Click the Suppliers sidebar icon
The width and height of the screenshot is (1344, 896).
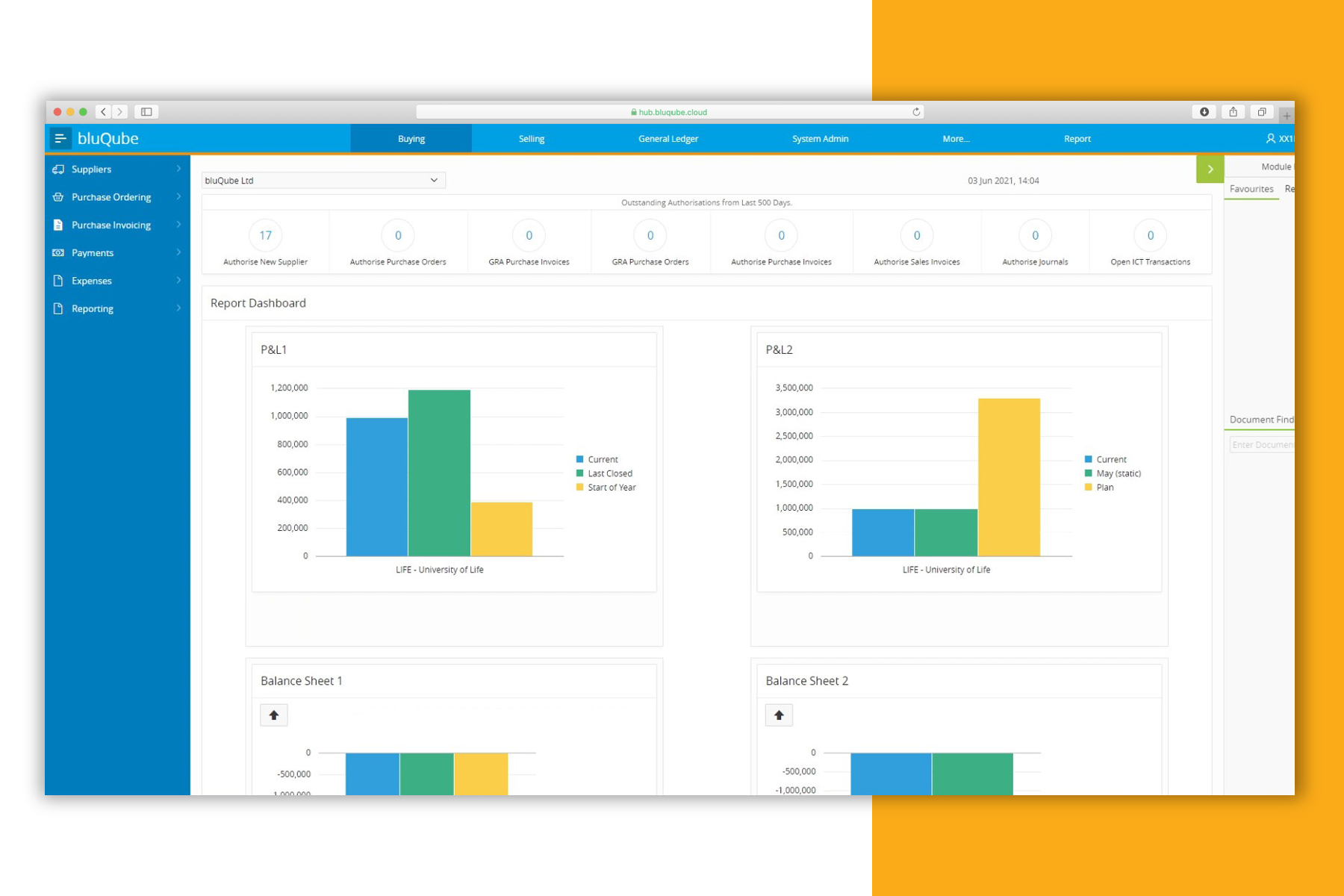coord(58,169)
